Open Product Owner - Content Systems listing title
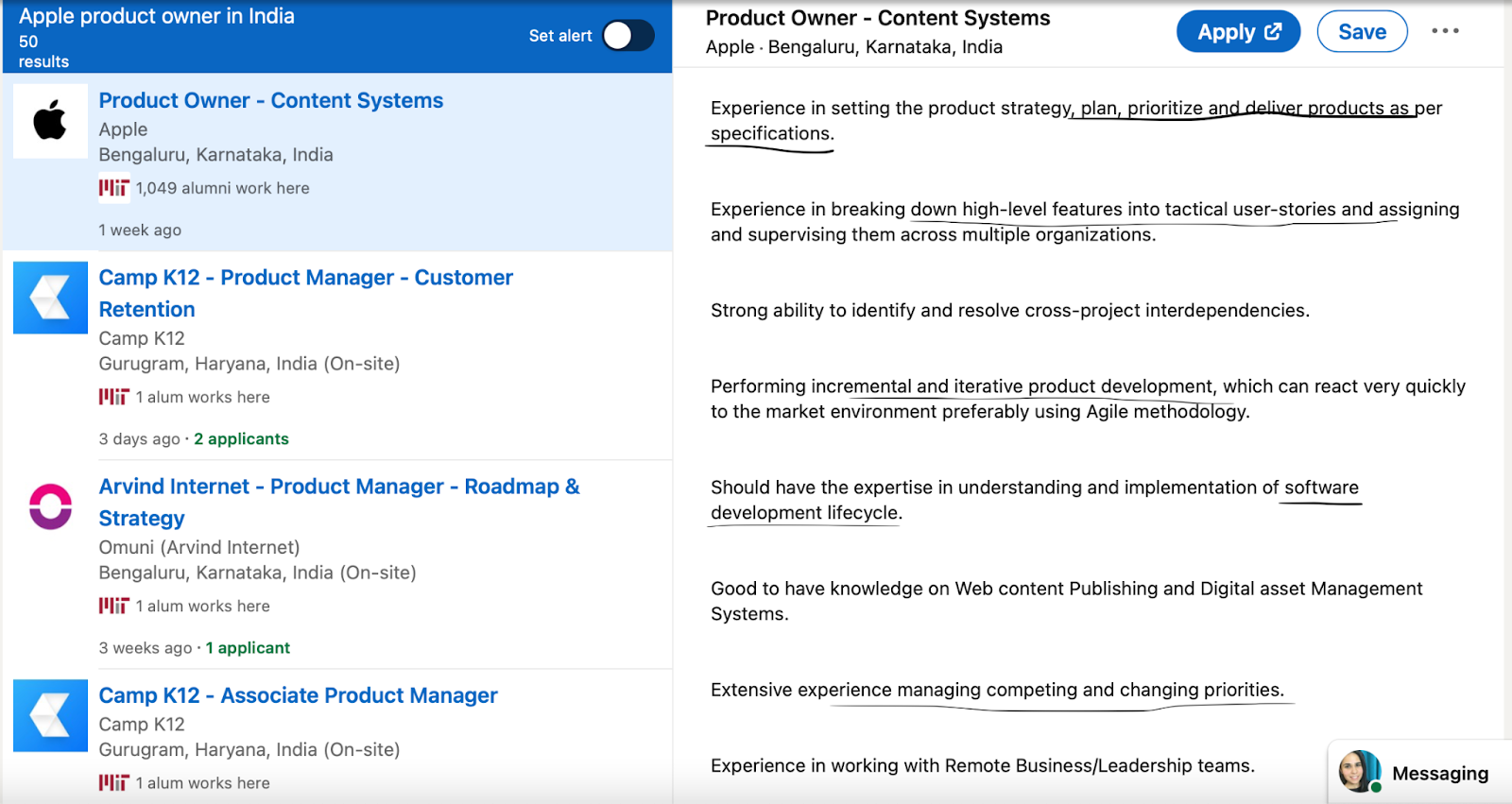 [x=270, y=100]
